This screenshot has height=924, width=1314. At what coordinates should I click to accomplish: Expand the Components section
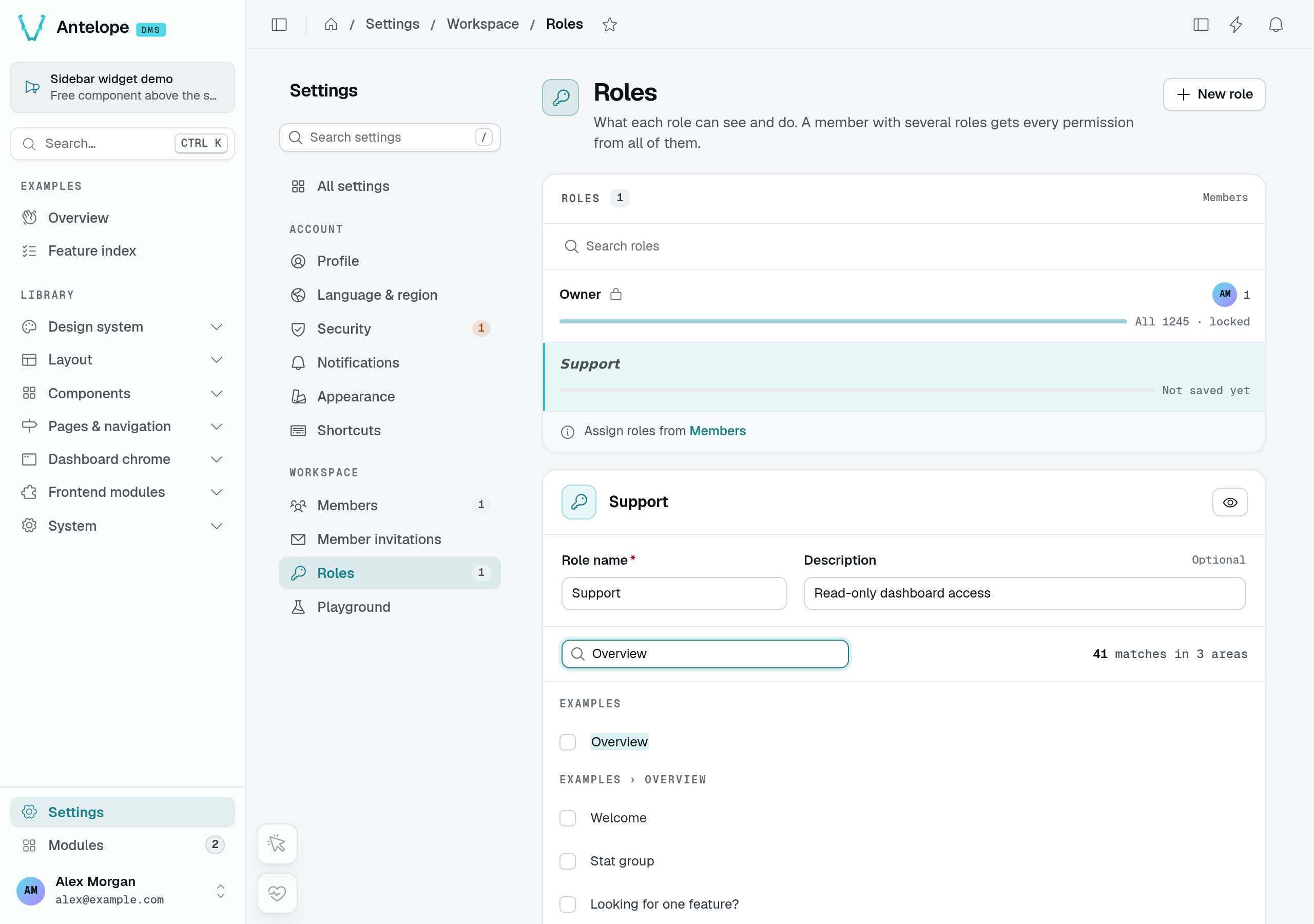click(123, 393)
